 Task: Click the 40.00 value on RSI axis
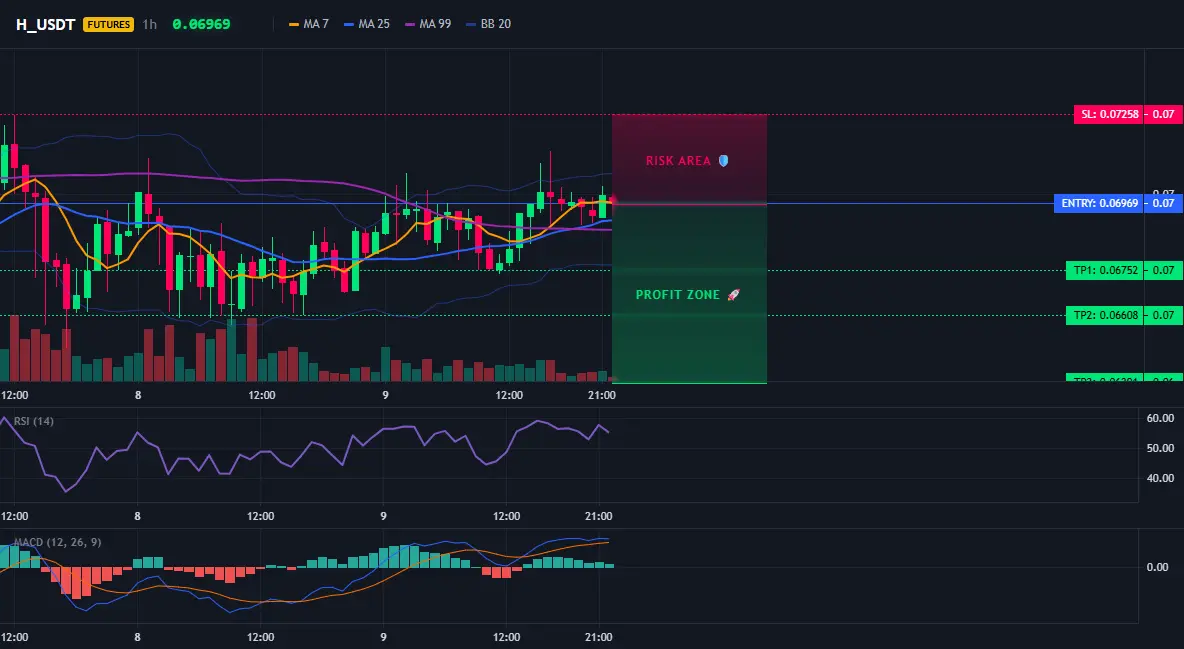[1160, 477]
